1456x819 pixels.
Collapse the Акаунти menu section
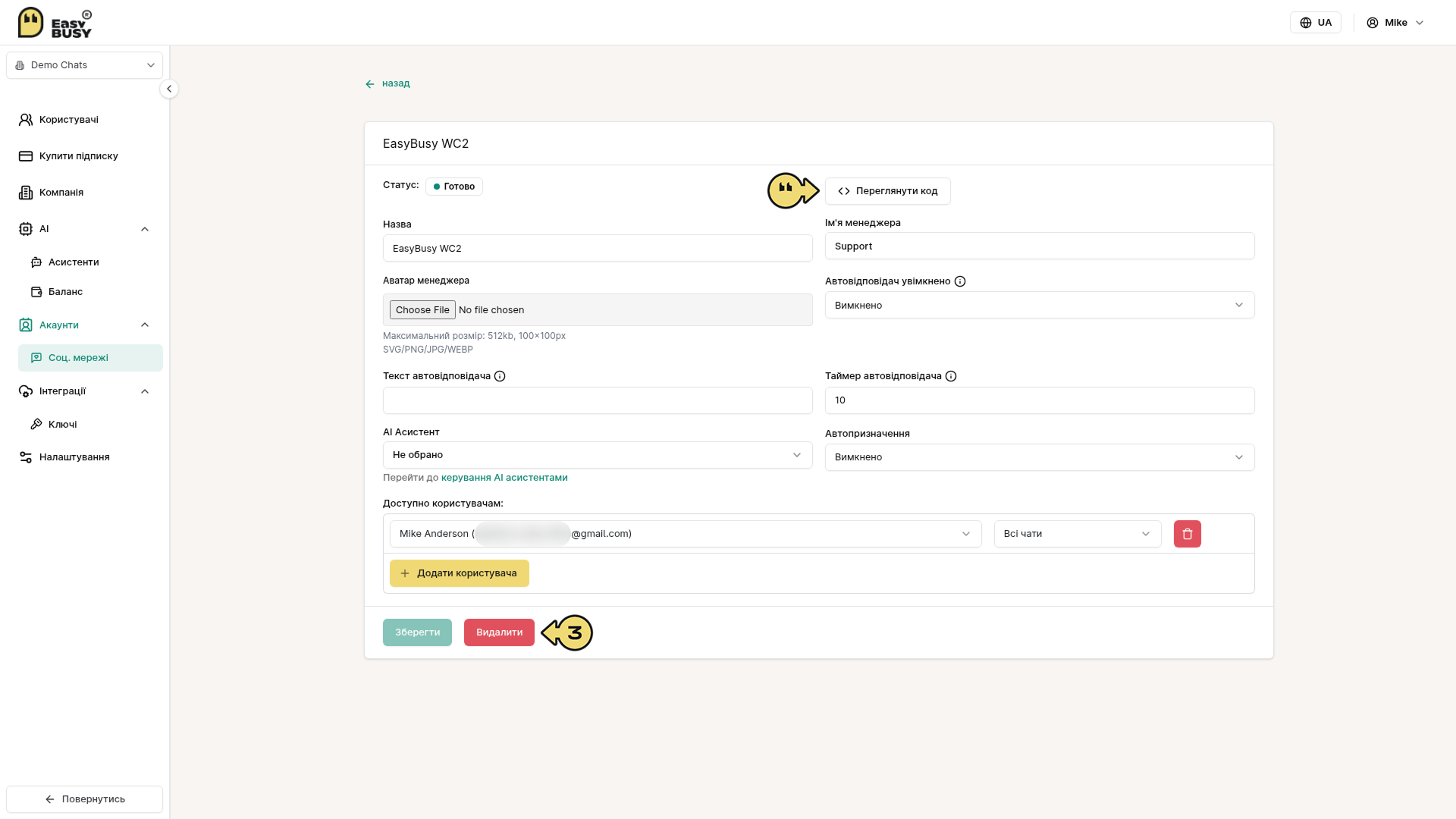click(x=145, y=325)
